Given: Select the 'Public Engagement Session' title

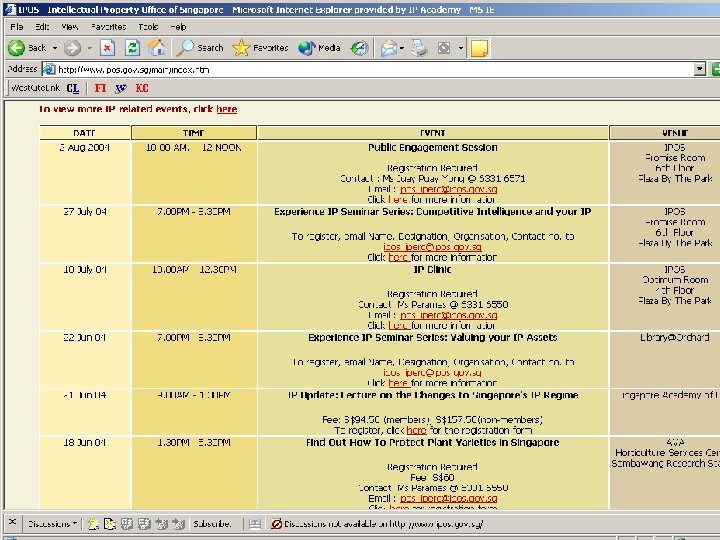Looking at the screenshot, I should click(x=433, y=148).
